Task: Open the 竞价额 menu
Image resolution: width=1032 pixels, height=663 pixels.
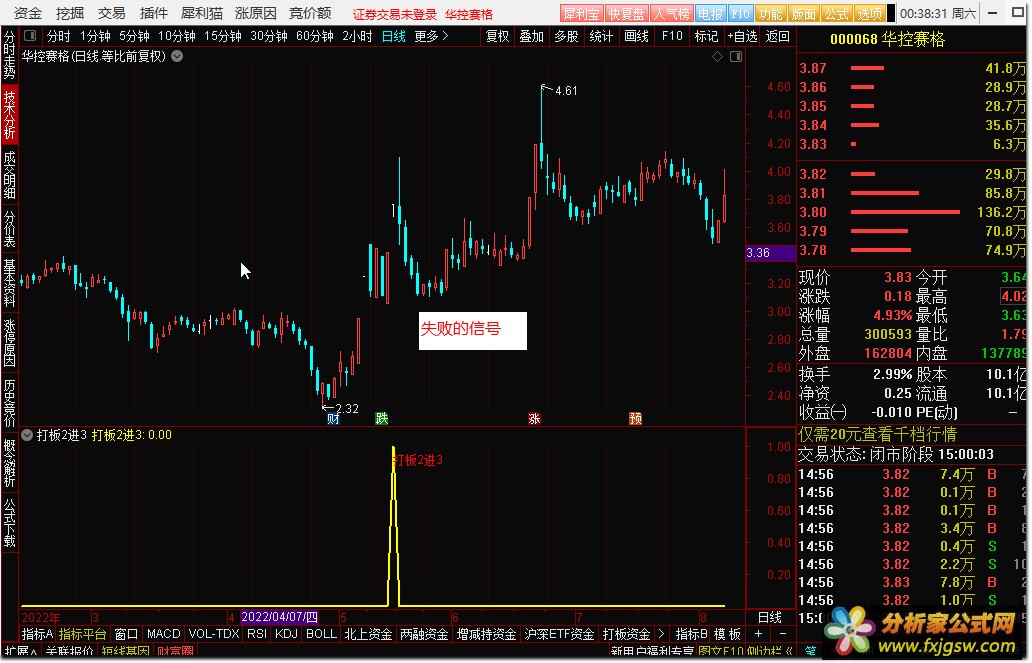Action: pyautogui.click(x=310, y=13)
